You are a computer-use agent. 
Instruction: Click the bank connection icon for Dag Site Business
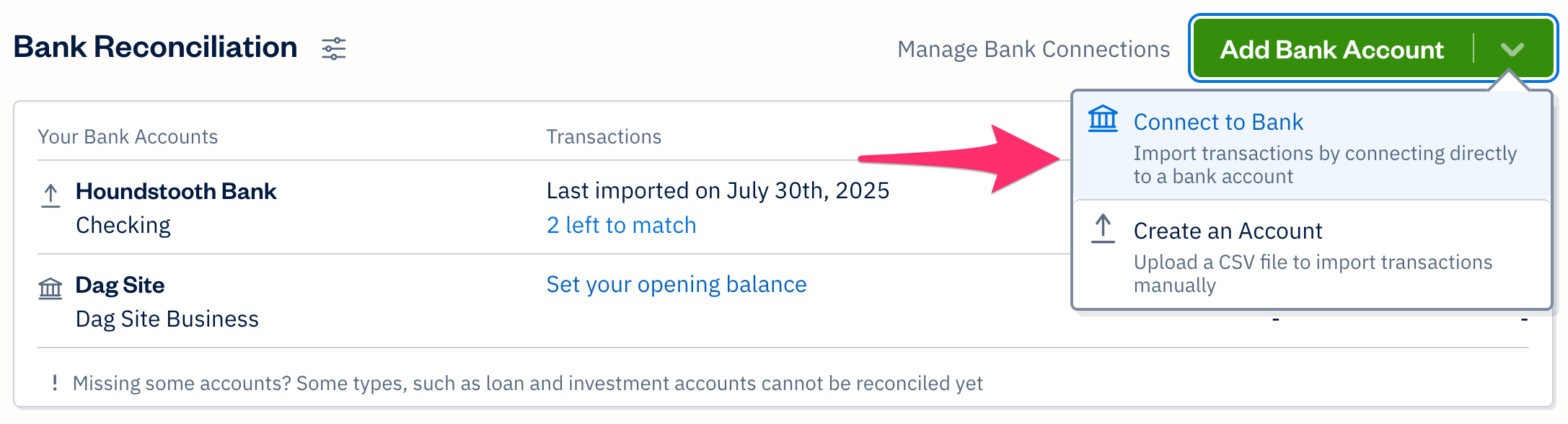(x=49, y=288)
